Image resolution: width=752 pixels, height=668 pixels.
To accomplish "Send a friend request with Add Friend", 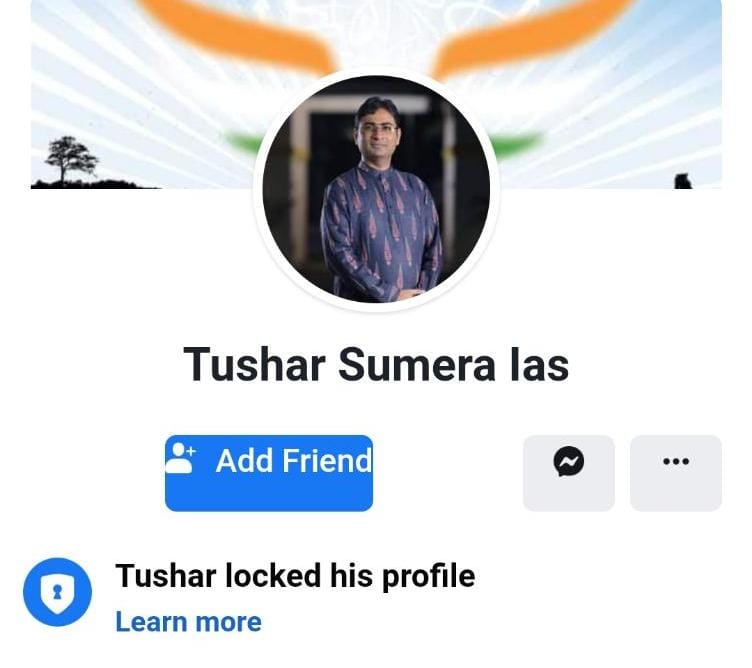I will 269,473.
